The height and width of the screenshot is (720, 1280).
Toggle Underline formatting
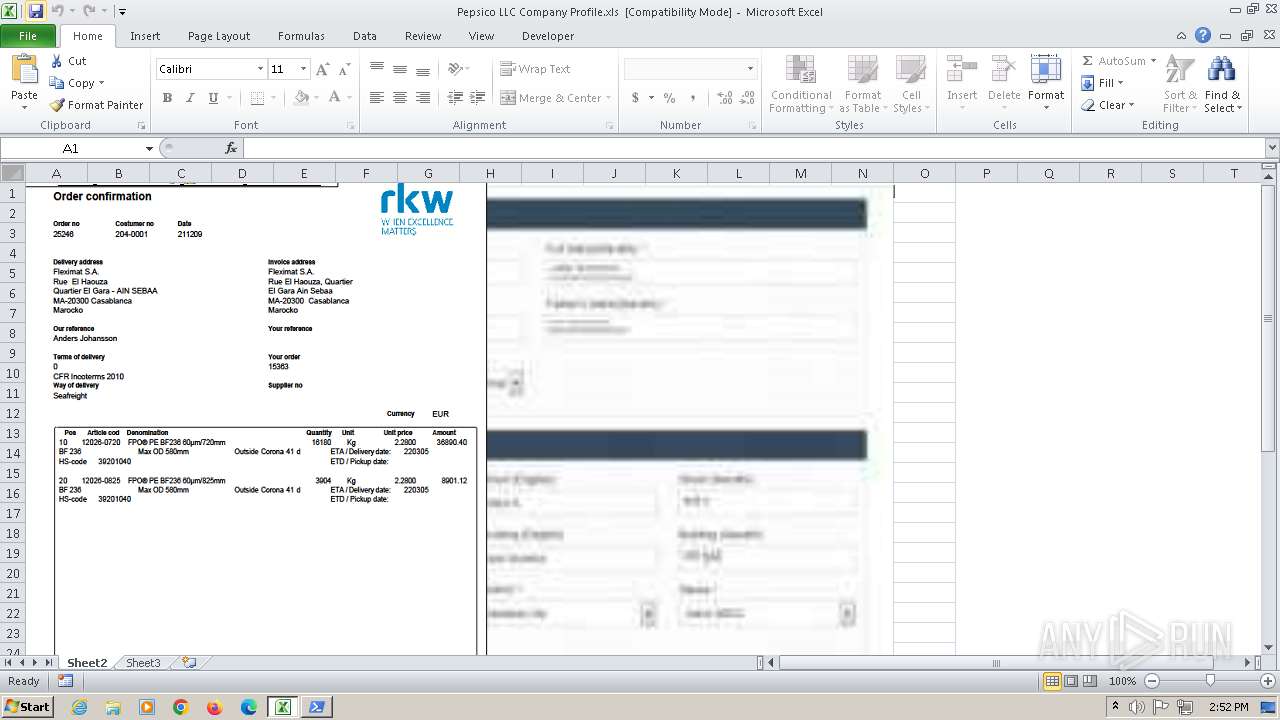(213, 98)
